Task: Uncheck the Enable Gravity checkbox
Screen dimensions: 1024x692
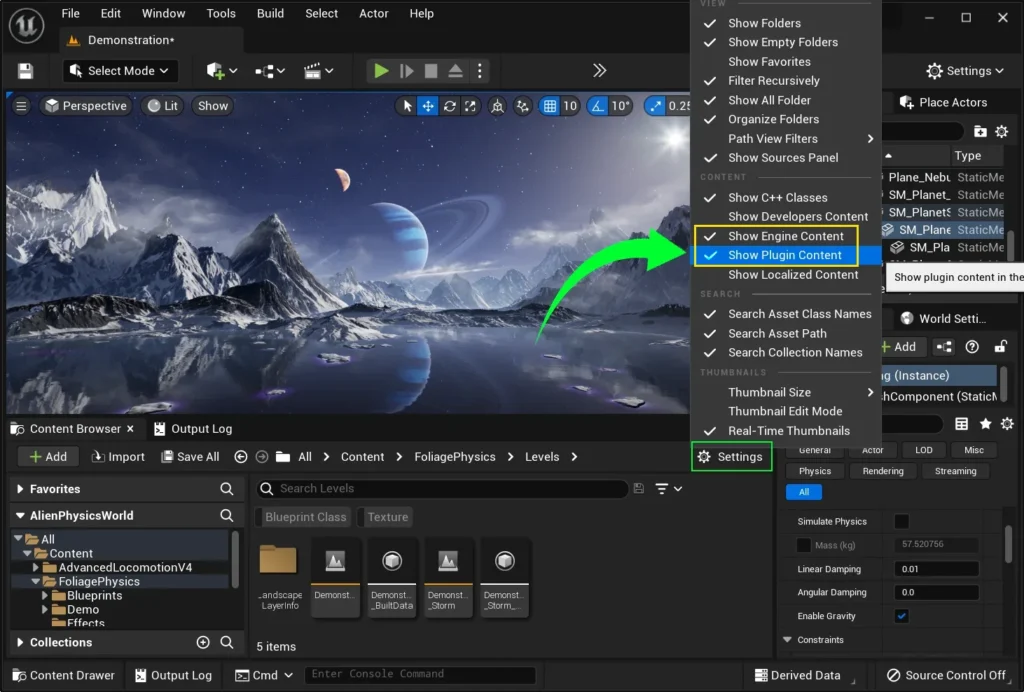Action: tap(901, 616)
